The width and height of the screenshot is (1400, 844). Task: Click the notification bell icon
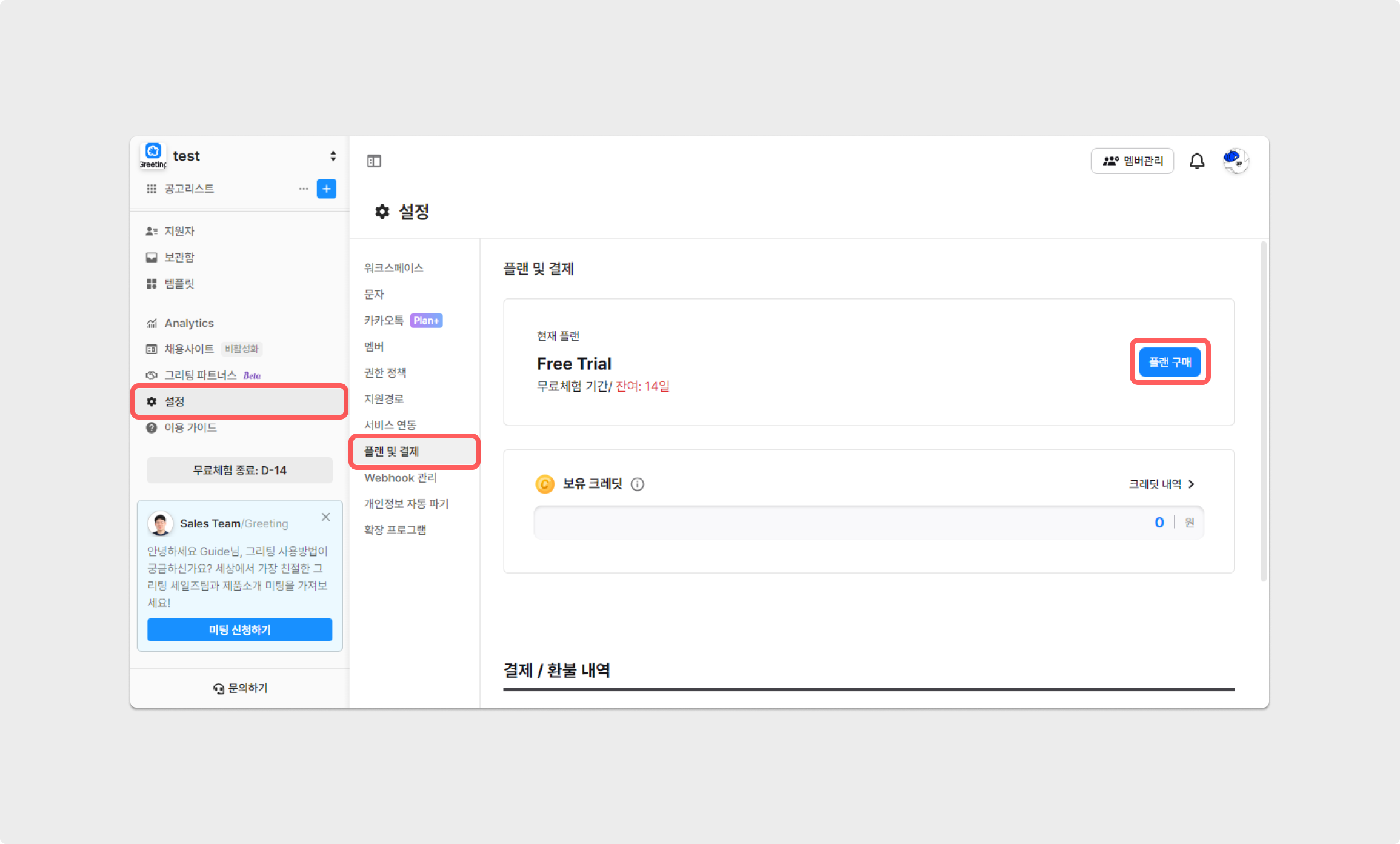coord(1196,161)
